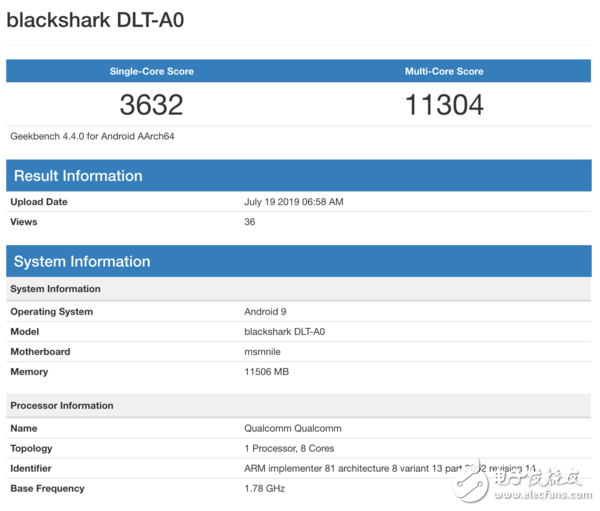Click the Upload Date label
Viewport: 600px width, 511px height.
pos(39,202)
